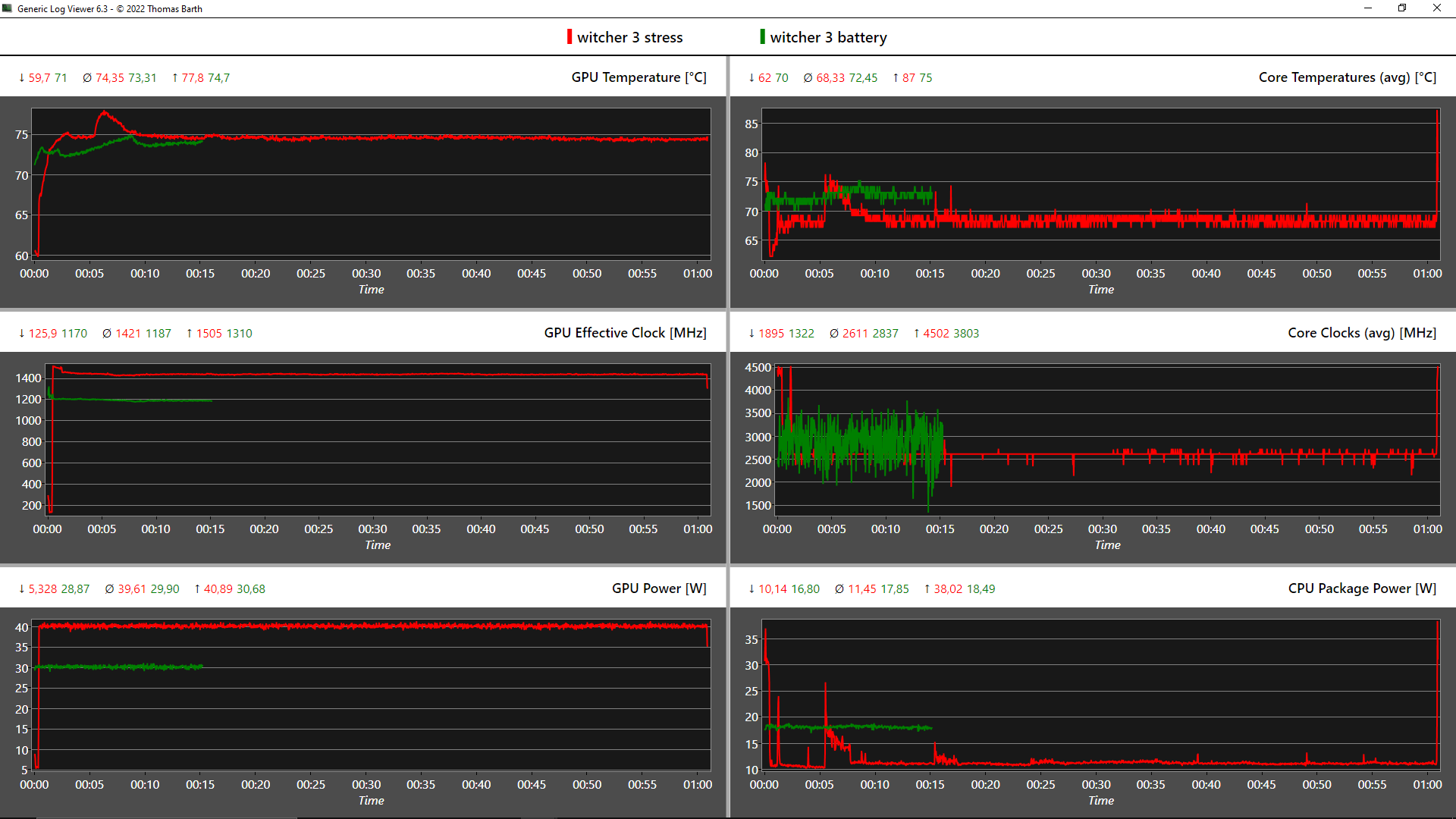Click the 00:30 marker on GPU Temperature time axis
Image resolution: width=1456 pixels, height=819 pixels.
coord(366,273)
